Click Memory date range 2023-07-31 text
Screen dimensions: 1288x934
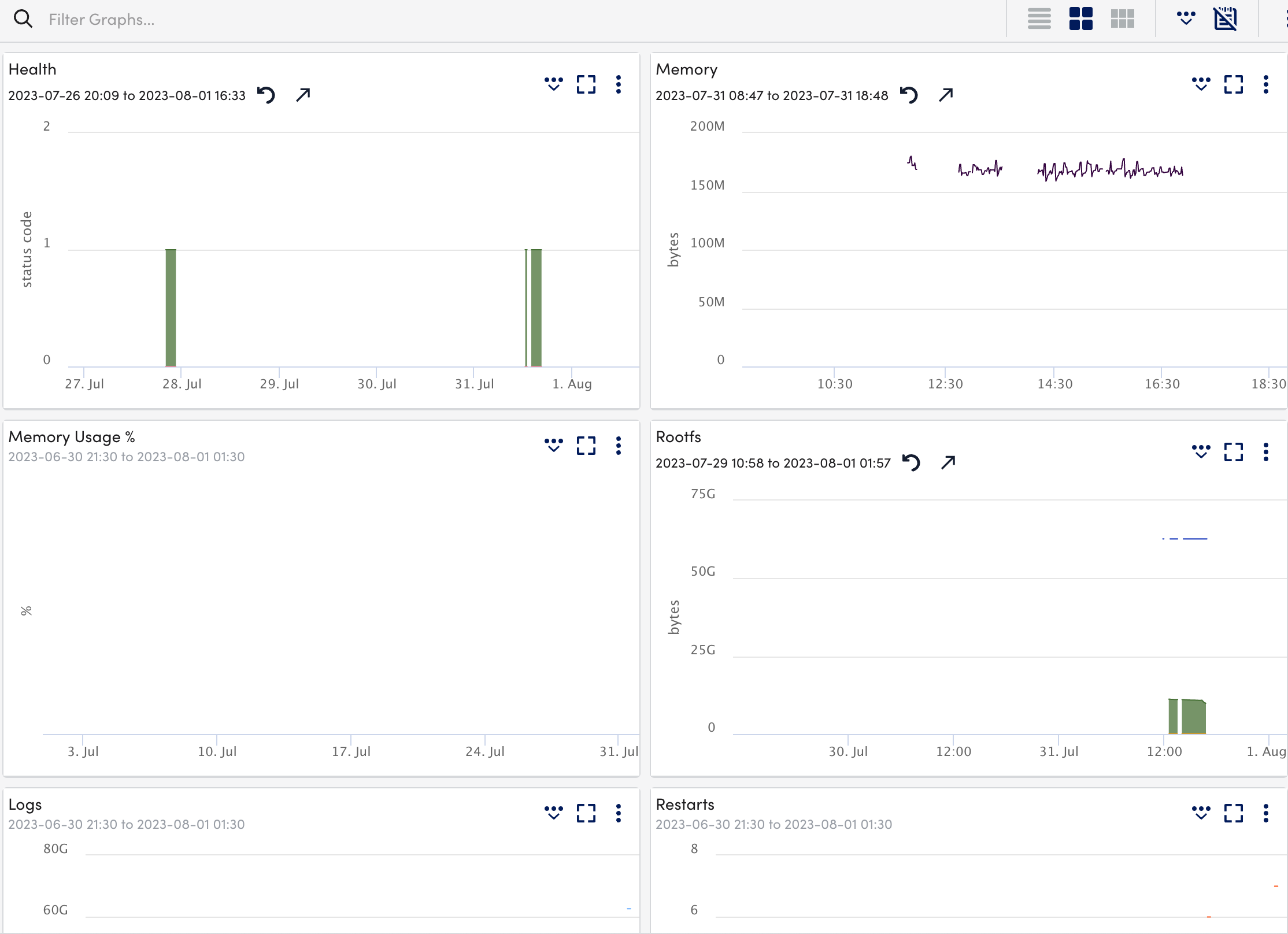(772, 95)
